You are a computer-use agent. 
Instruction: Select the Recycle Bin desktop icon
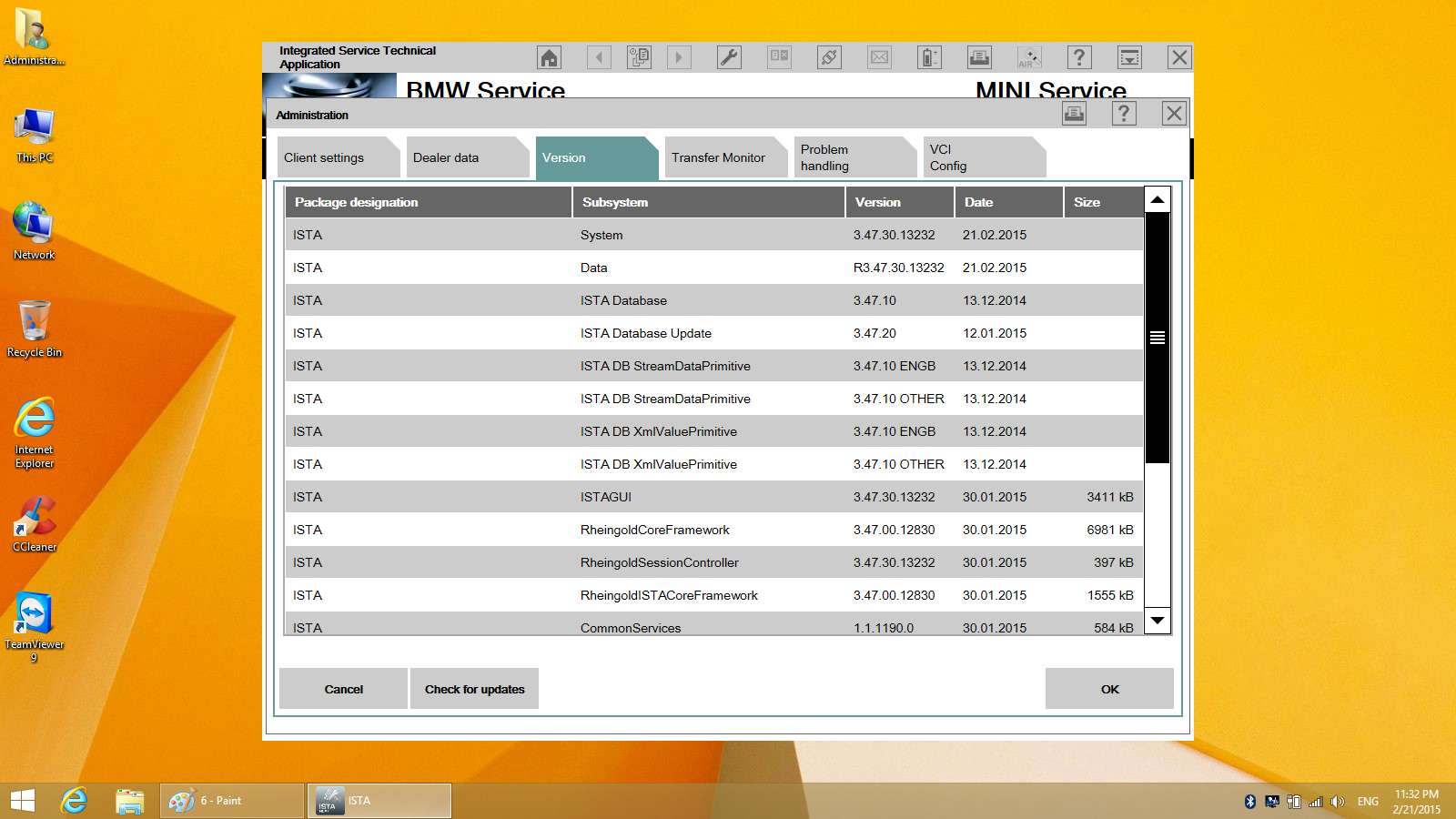(35, 329)
